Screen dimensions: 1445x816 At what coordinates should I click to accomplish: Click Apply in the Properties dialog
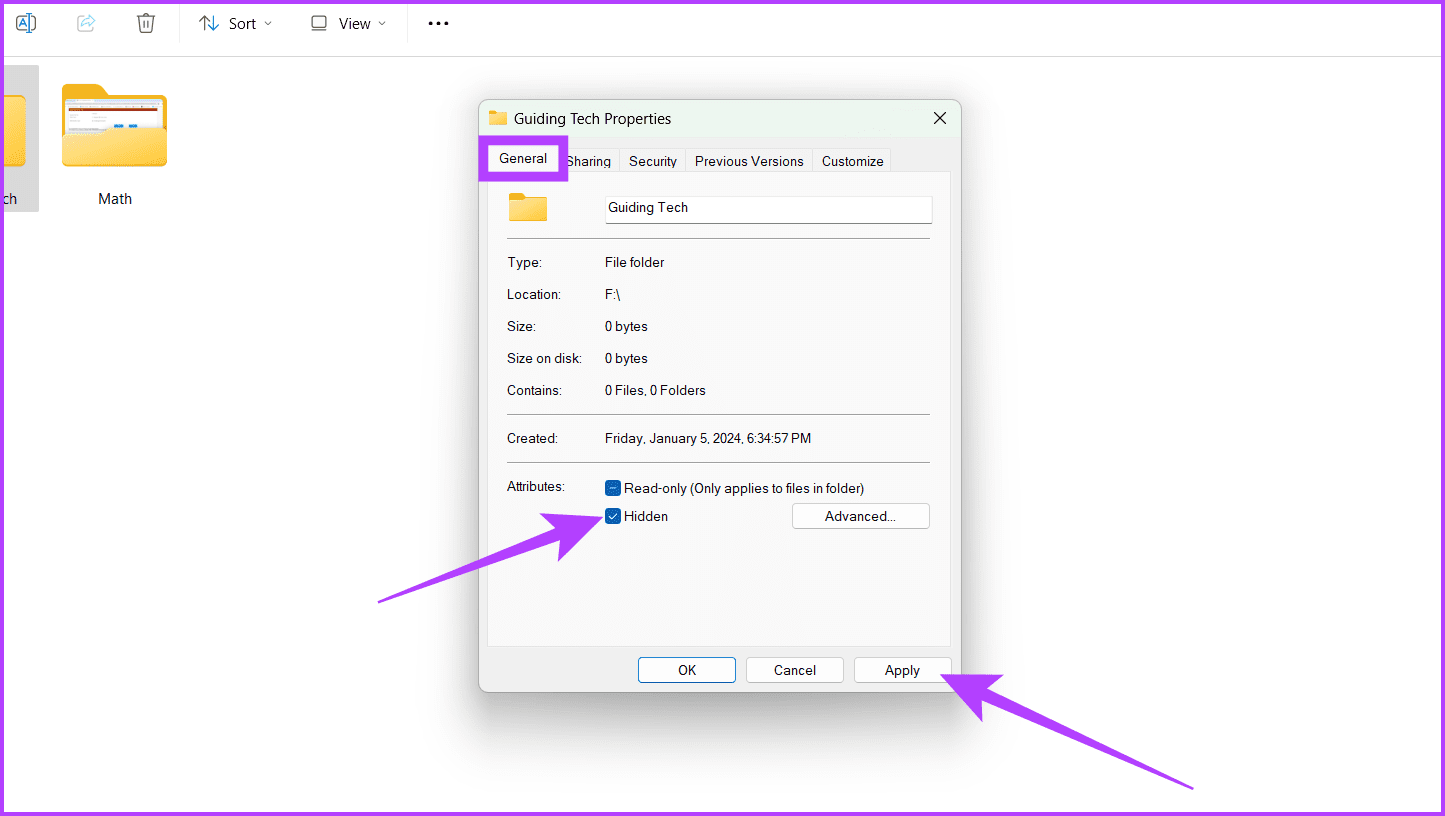tap(902, 670)
